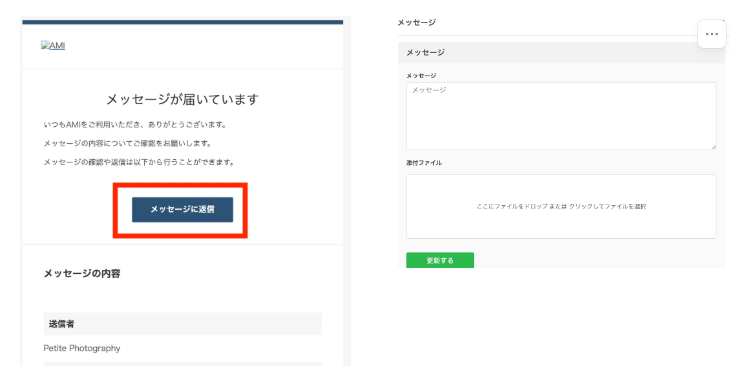This screenshot has height=383, width=748.
Task: Click the 添付ファイル label
Action: coord(424,163)
